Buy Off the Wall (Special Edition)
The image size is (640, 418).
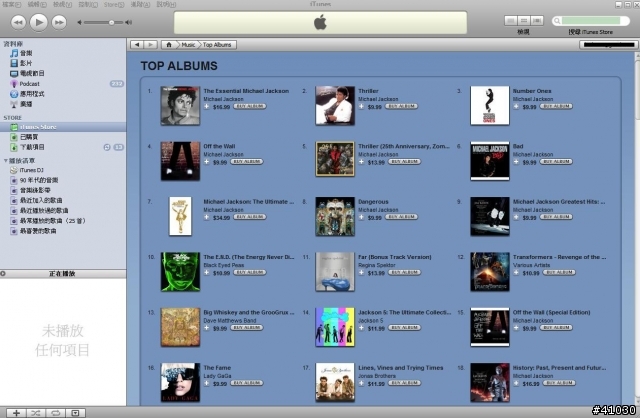(x=556, y=327)
